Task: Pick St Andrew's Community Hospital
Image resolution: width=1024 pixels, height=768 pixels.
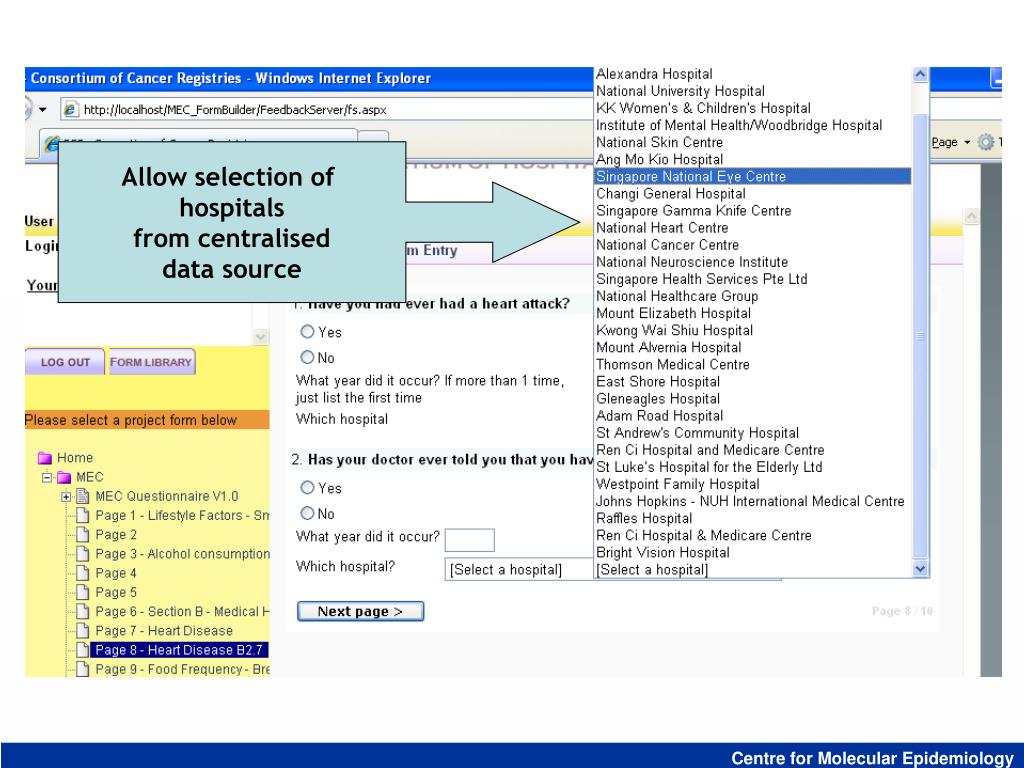Action: click(x=697, y=432)
